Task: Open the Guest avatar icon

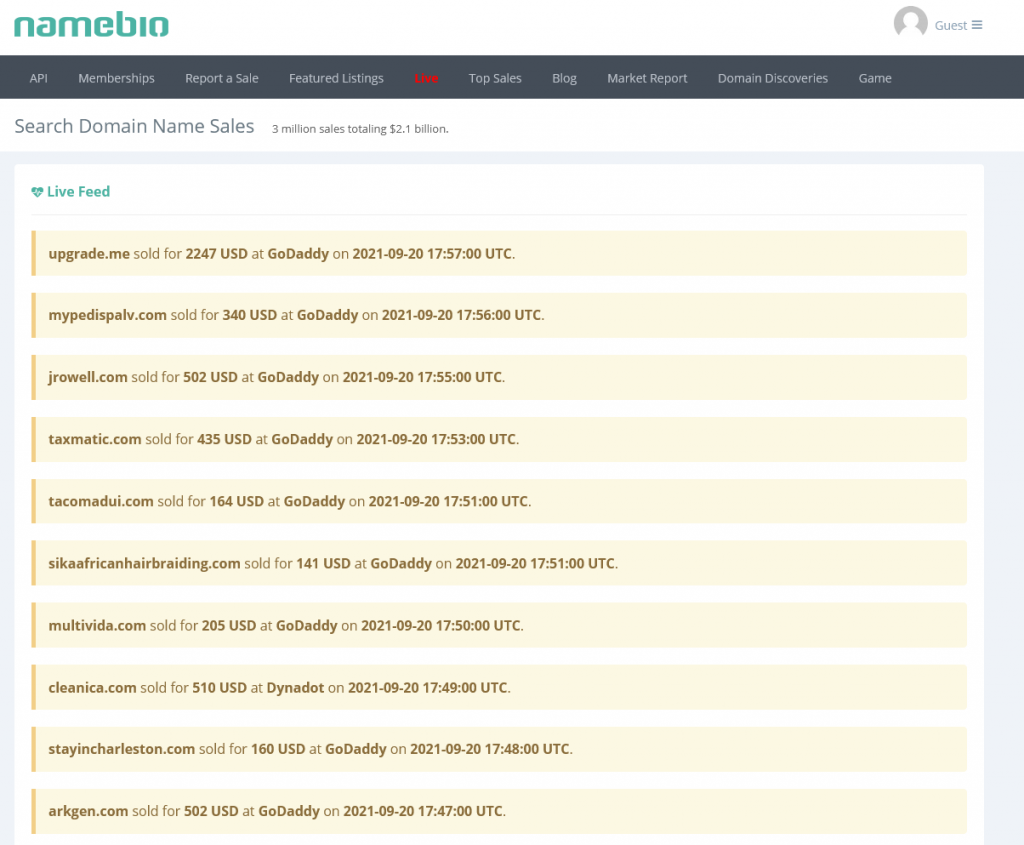Action: [910, 23]
